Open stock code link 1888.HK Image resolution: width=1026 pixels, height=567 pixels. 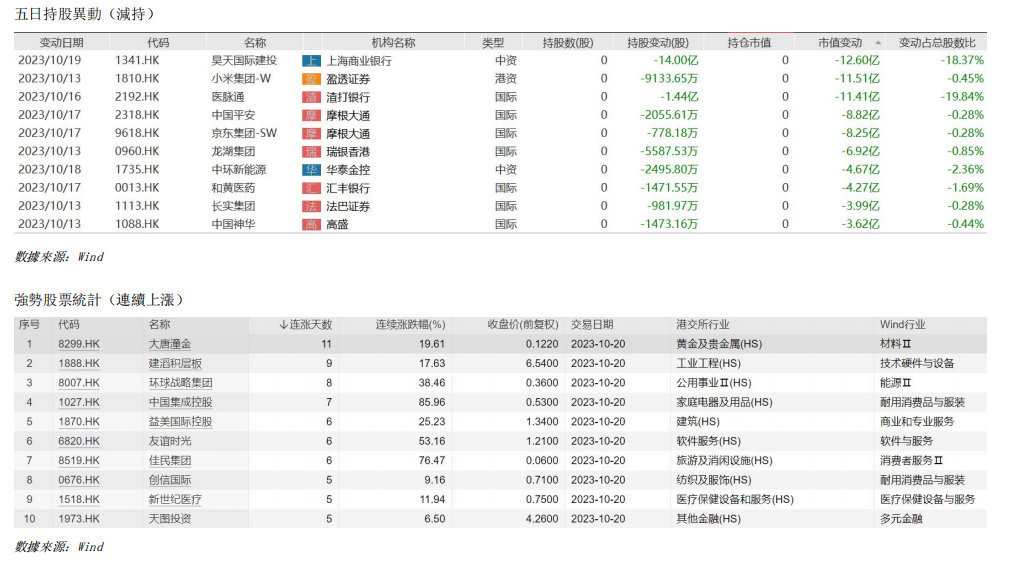click(x=79, y=364)
